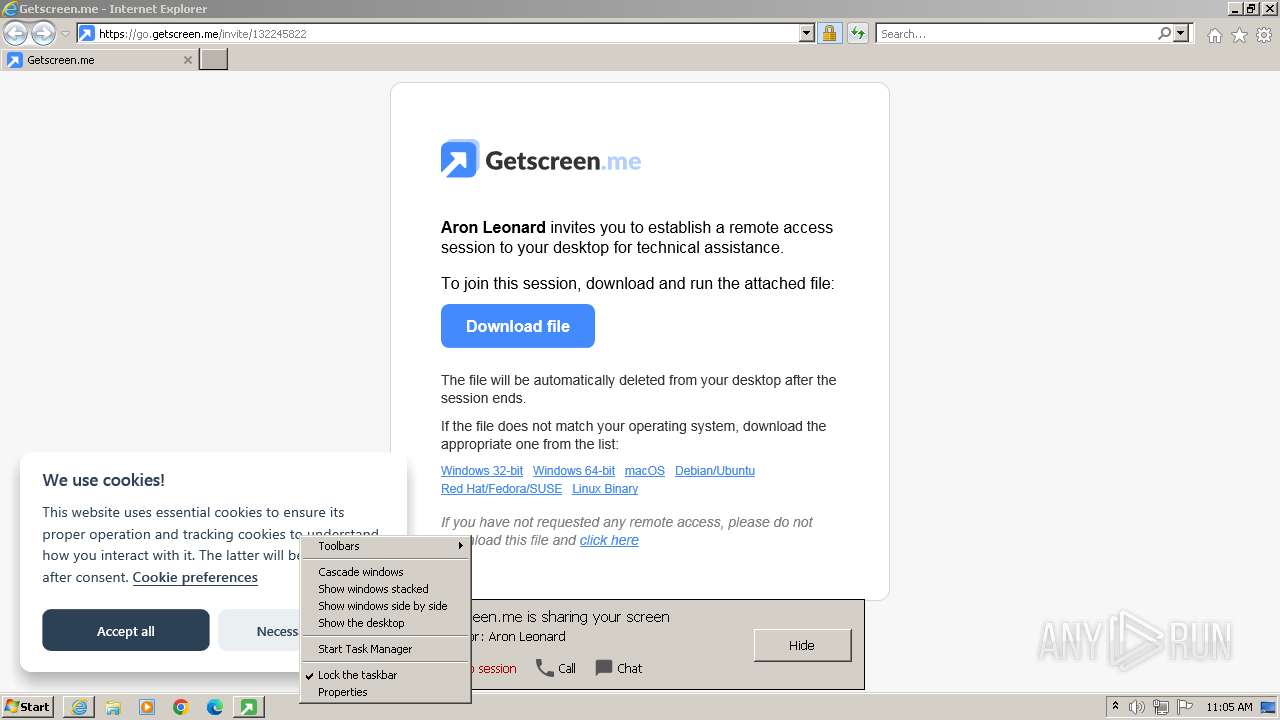The height and width of the screenshot is (720, 1280).
Task: Choose Cascade windows from context menu
Action: (385, 572)
